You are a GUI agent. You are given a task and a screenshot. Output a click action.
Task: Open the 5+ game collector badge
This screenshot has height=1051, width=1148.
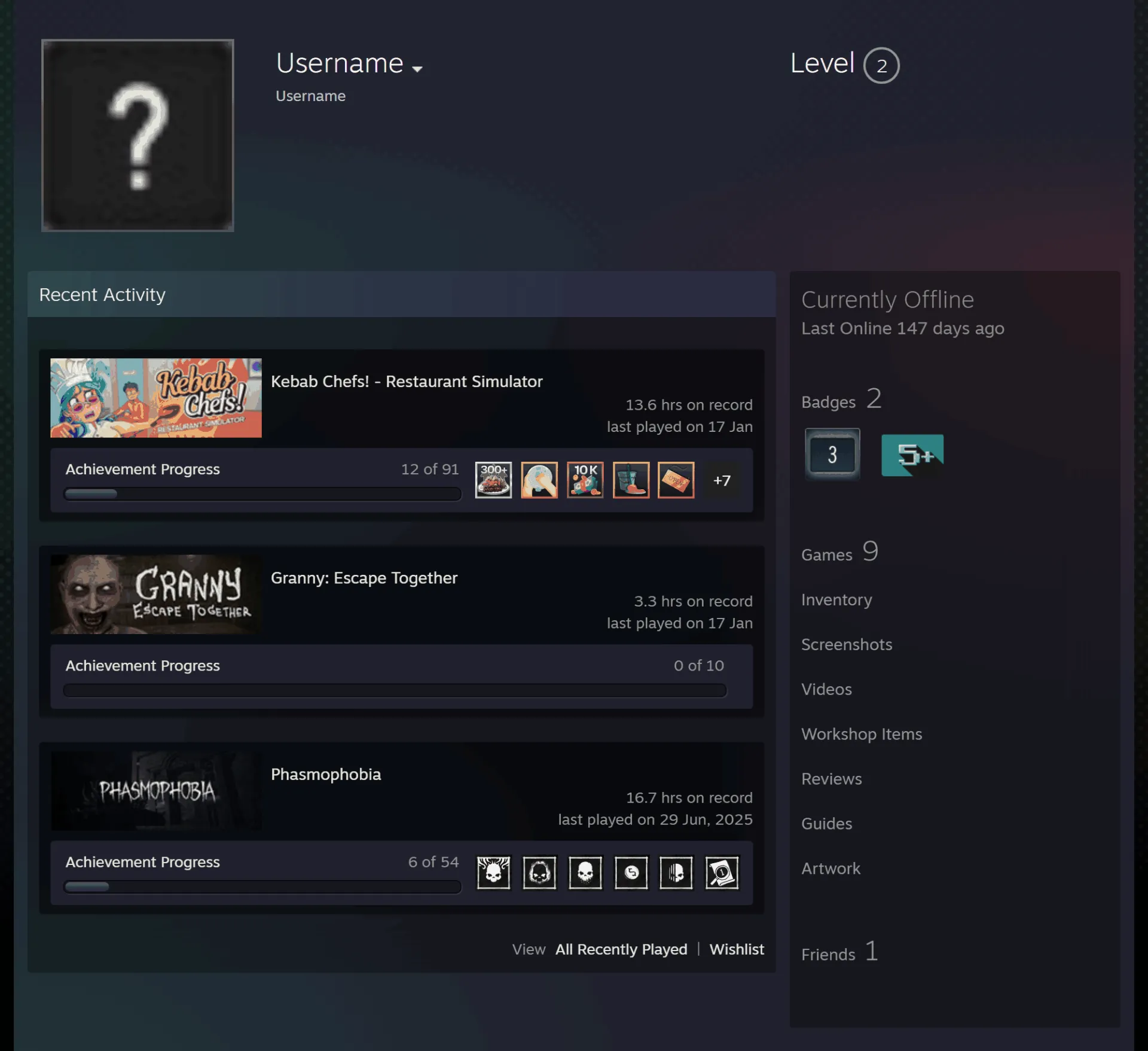point(912,455)
